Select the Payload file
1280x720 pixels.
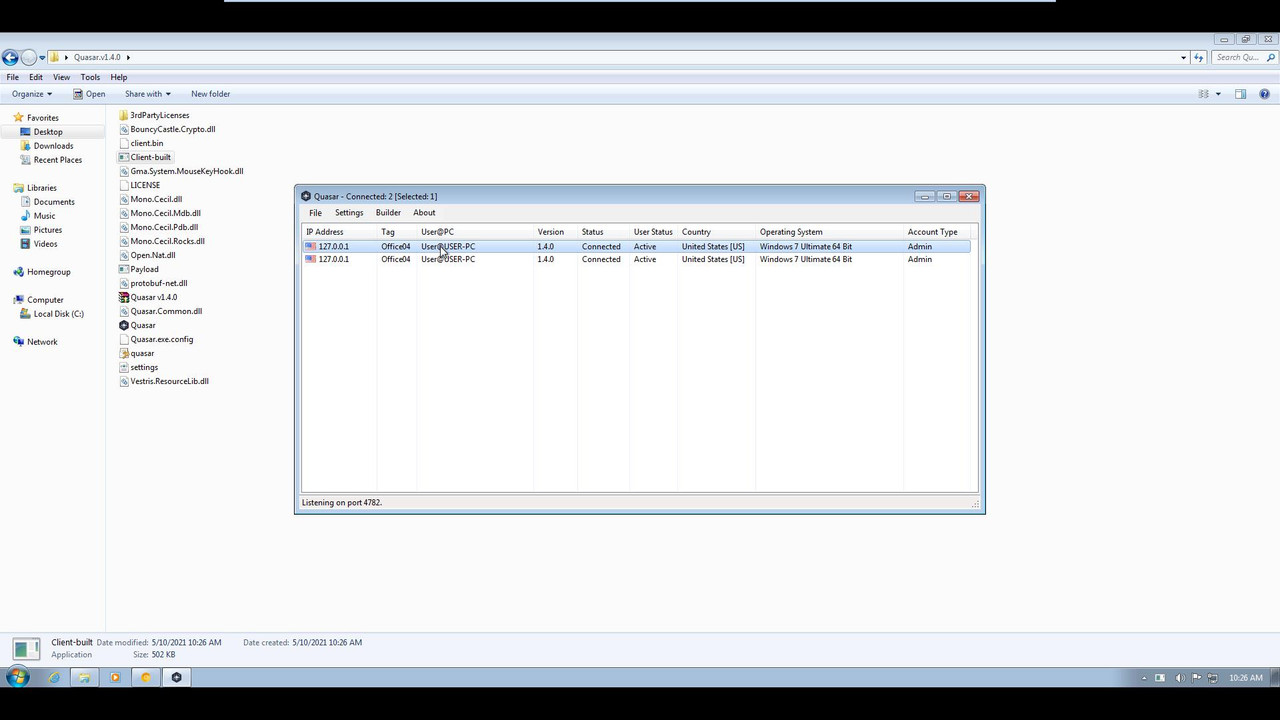138,269
